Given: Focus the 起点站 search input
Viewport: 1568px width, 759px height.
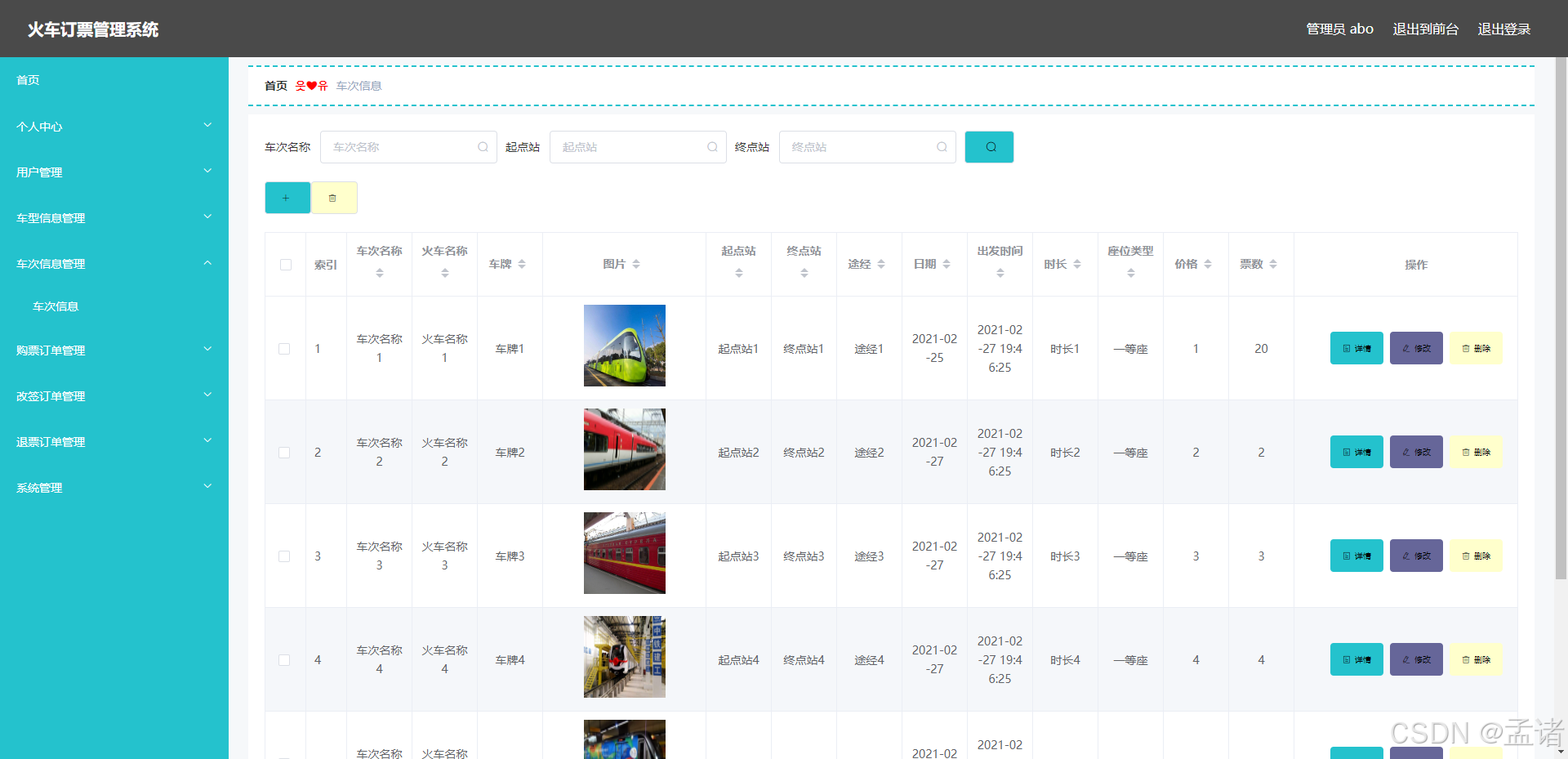Looking at the screenshot, I should (x=638, y=147).
